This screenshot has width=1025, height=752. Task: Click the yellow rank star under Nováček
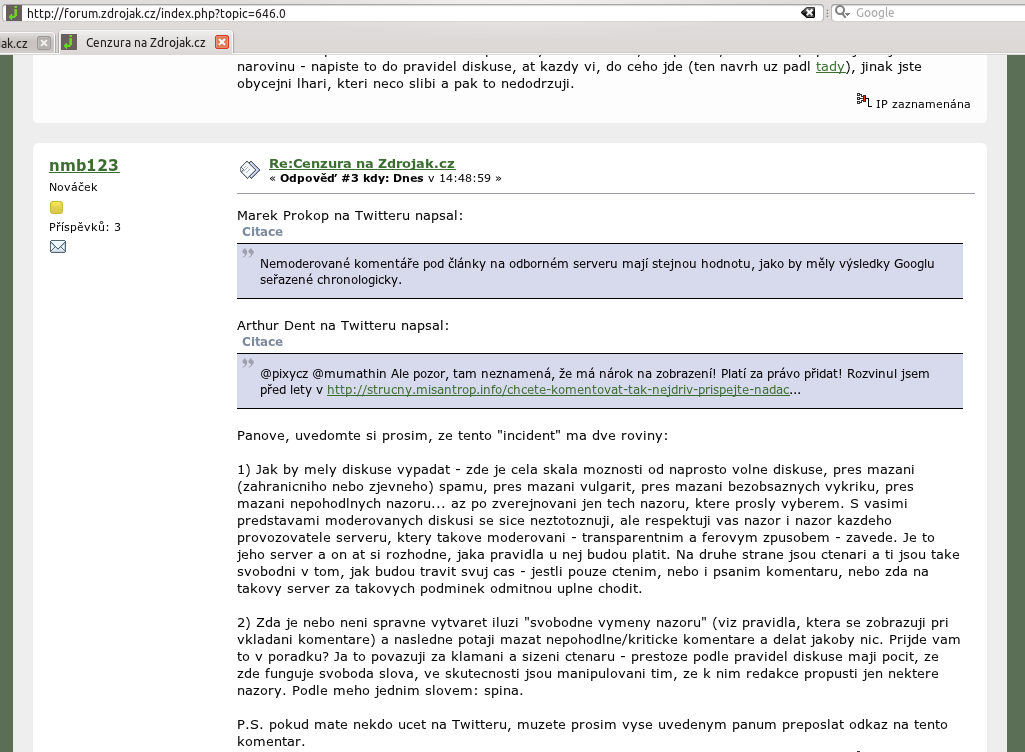[x=56, y=207]
